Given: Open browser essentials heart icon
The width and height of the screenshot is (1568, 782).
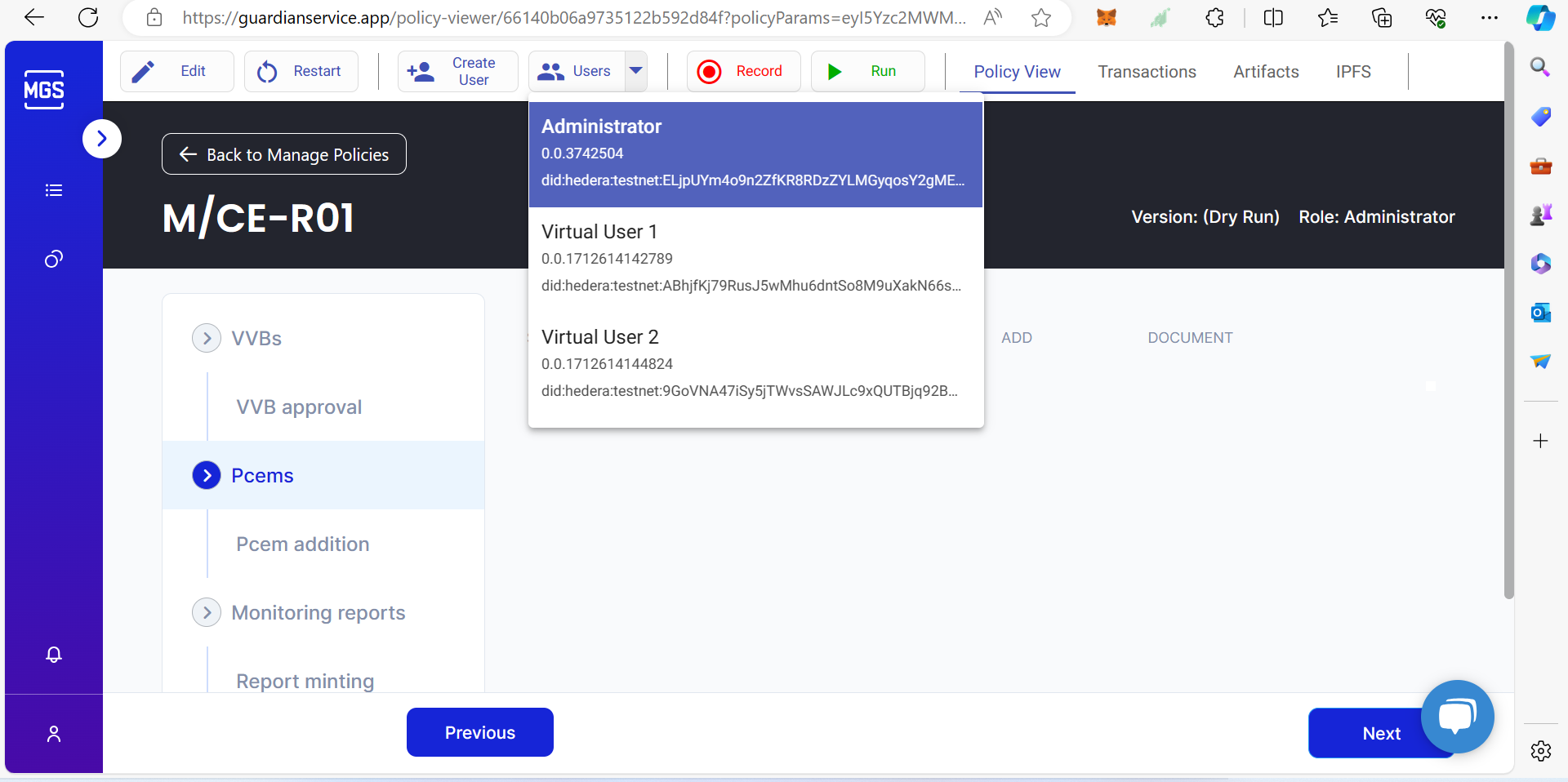Looking at the screenshot, I should (x=1436, y=18).
